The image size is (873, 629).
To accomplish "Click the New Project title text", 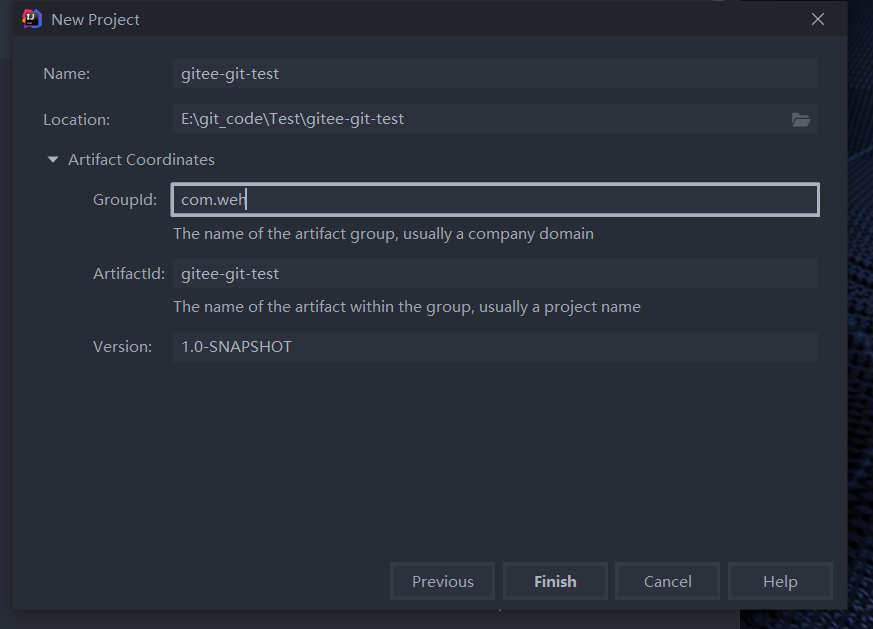I will point(95,19).
